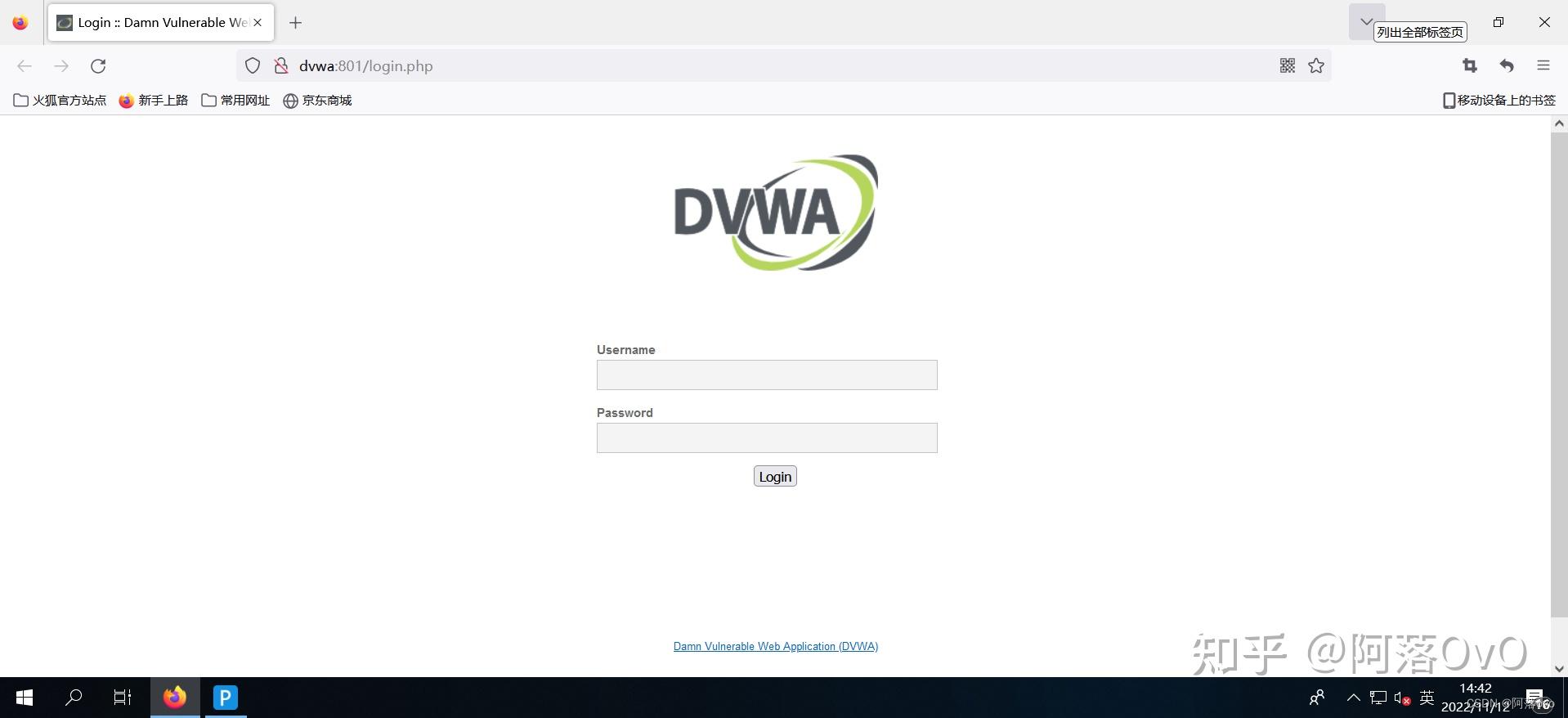Click the DVWA logo image

point(776,213)
